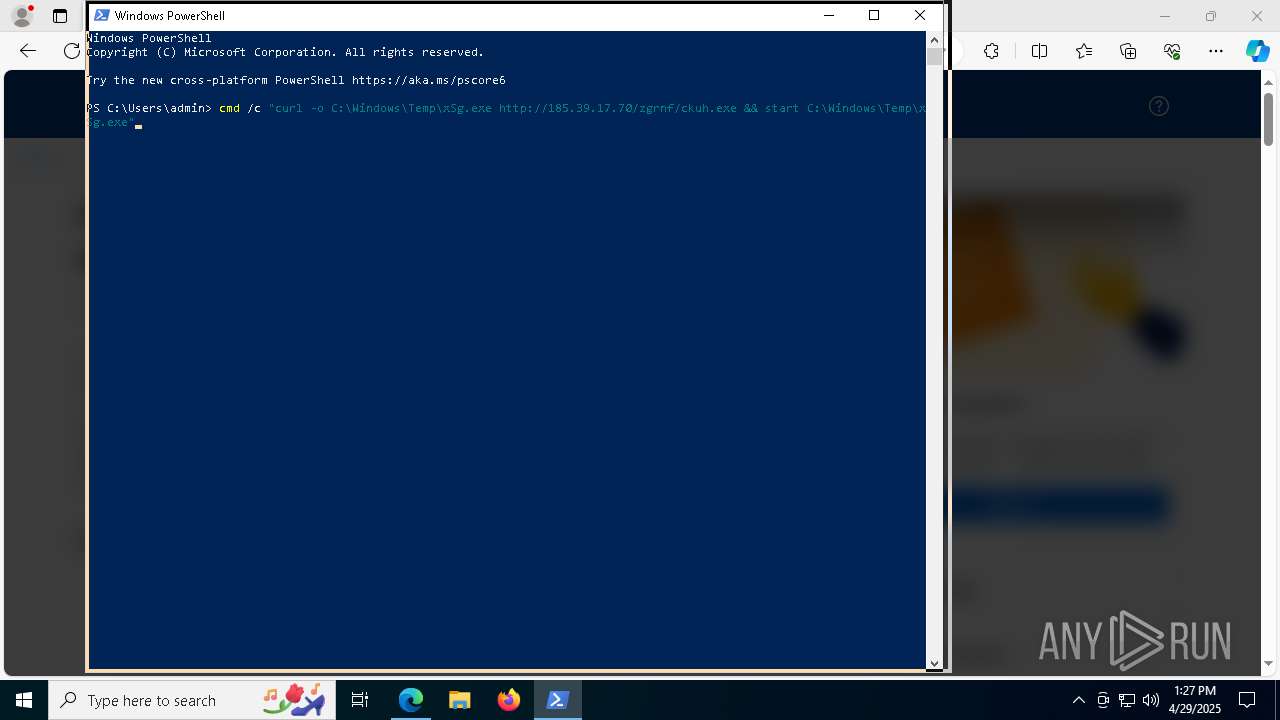Open Edge Settings and more menu

coord(1216,51)
